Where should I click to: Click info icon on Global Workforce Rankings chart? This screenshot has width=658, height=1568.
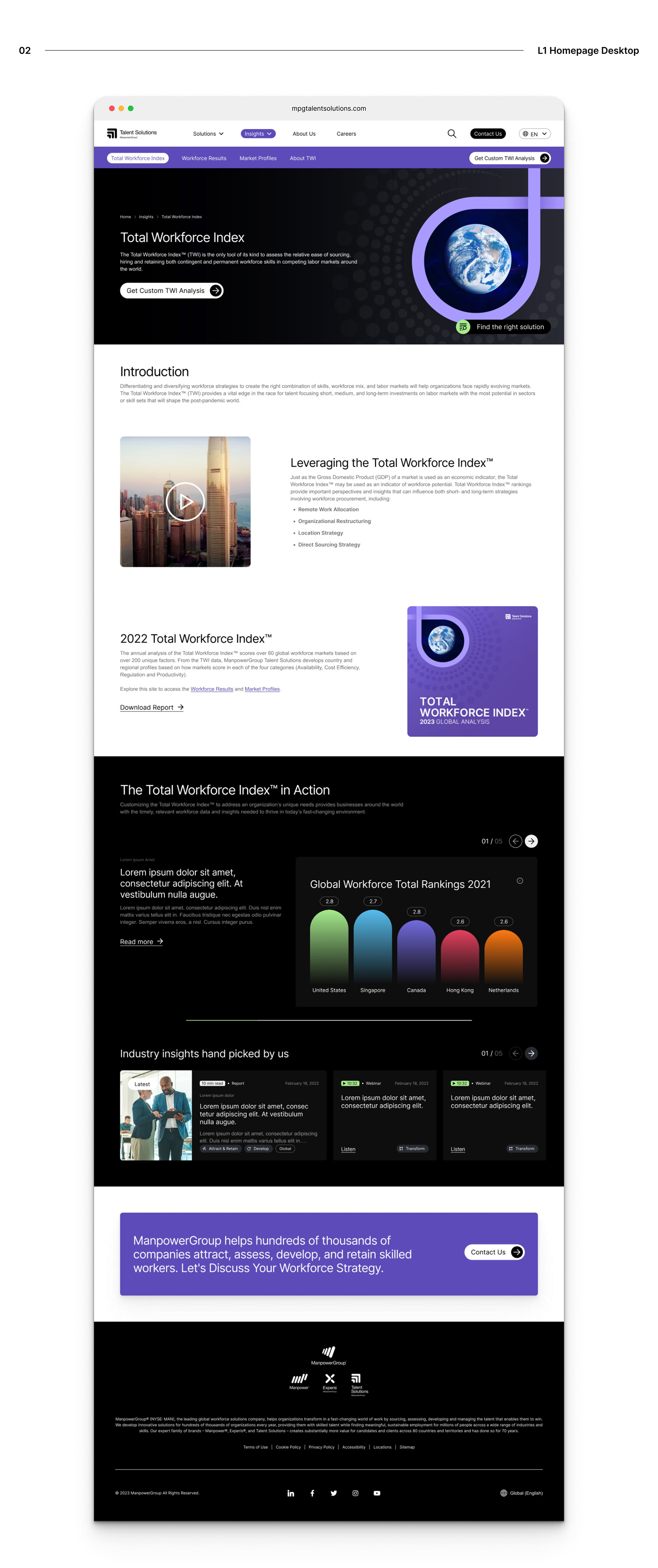pyautogui.click(x=520, y=881)
